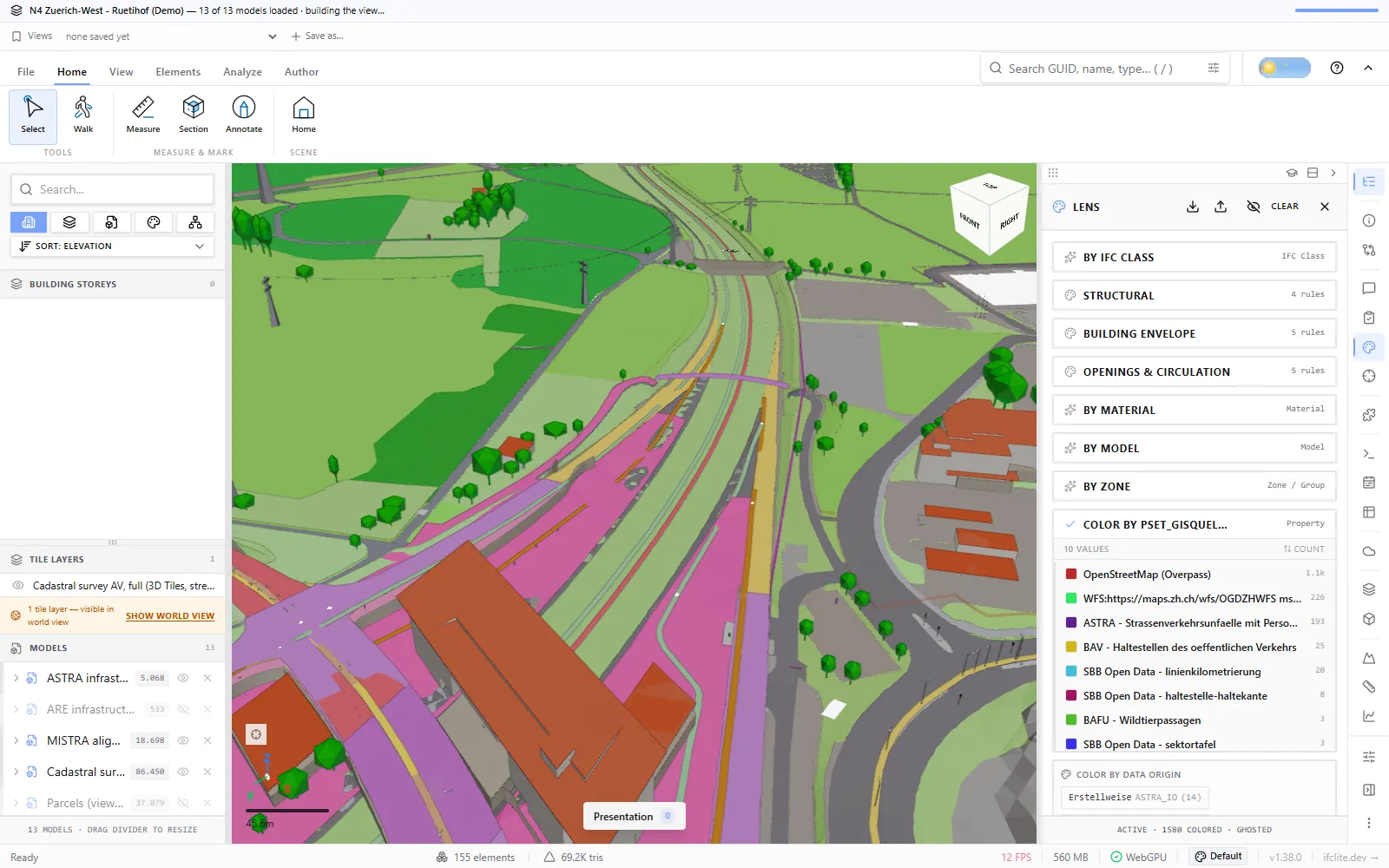
Task: Show the hidden ARE infrastruct... model
Action: tap(183, 709)
